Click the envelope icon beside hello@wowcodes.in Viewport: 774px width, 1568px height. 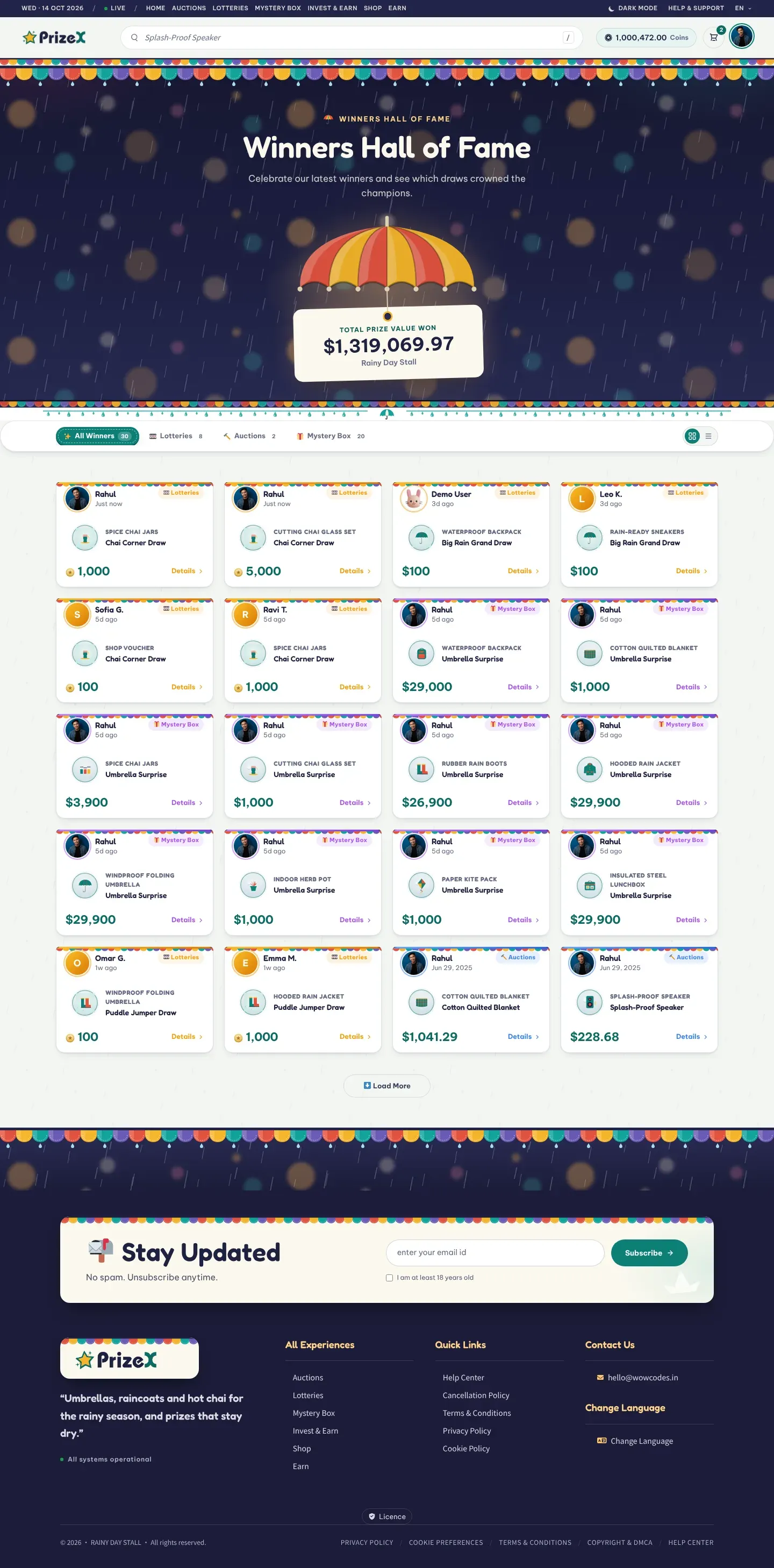point(600,1378)
